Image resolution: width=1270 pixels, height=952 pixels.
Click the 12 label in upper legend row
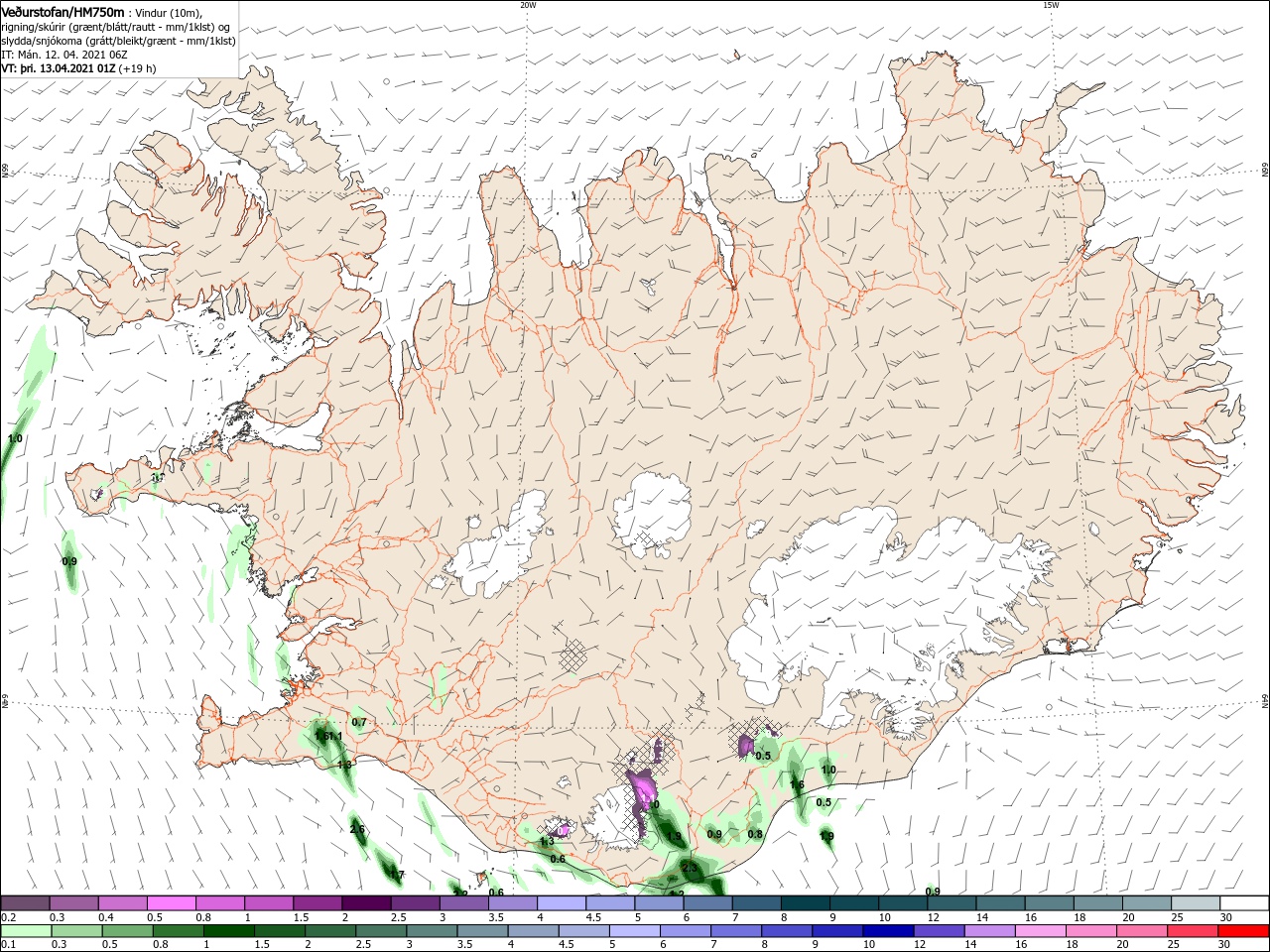(933, 917)
